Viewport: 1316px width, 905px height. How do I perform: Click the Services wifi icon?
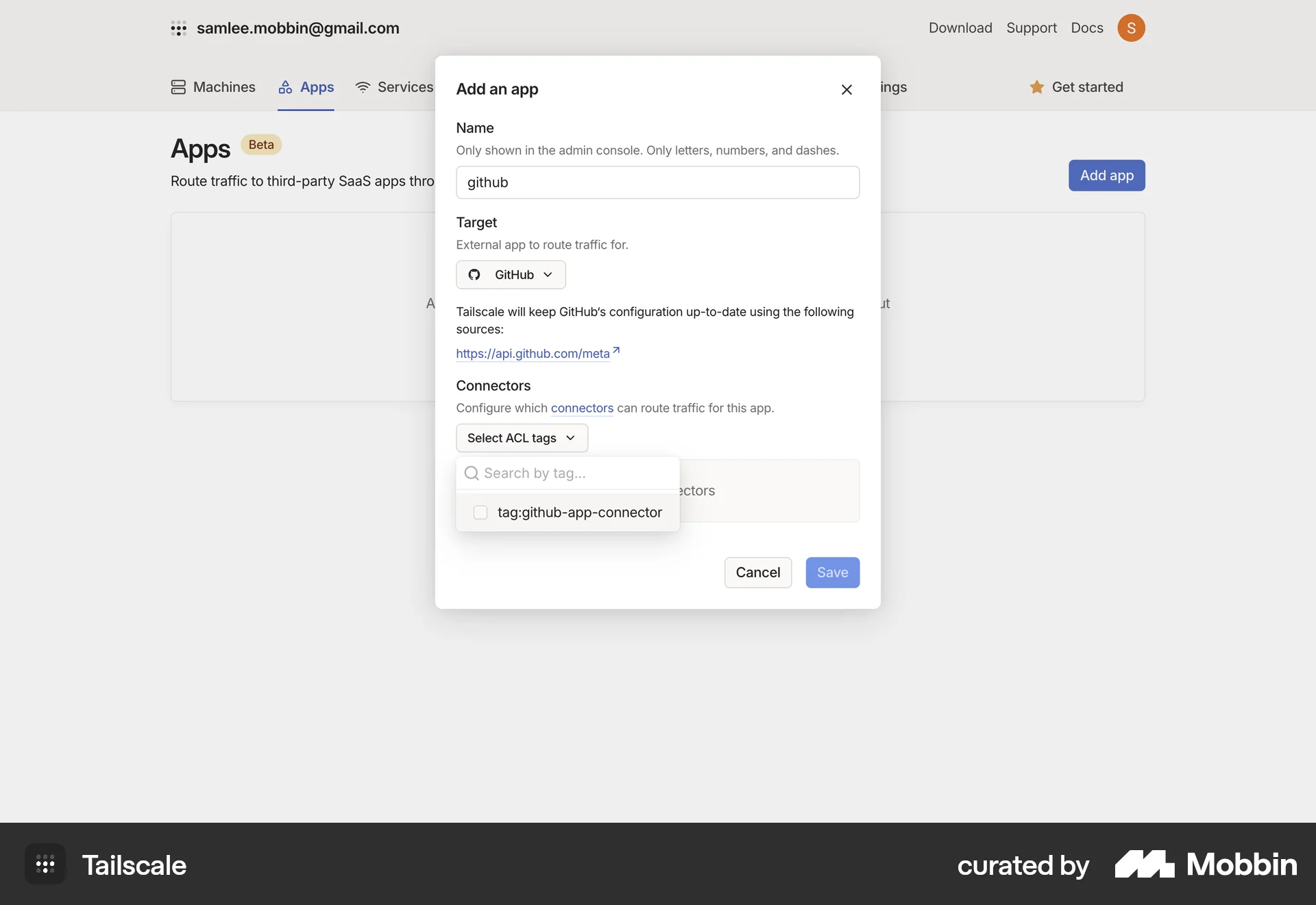coord(363,87)
